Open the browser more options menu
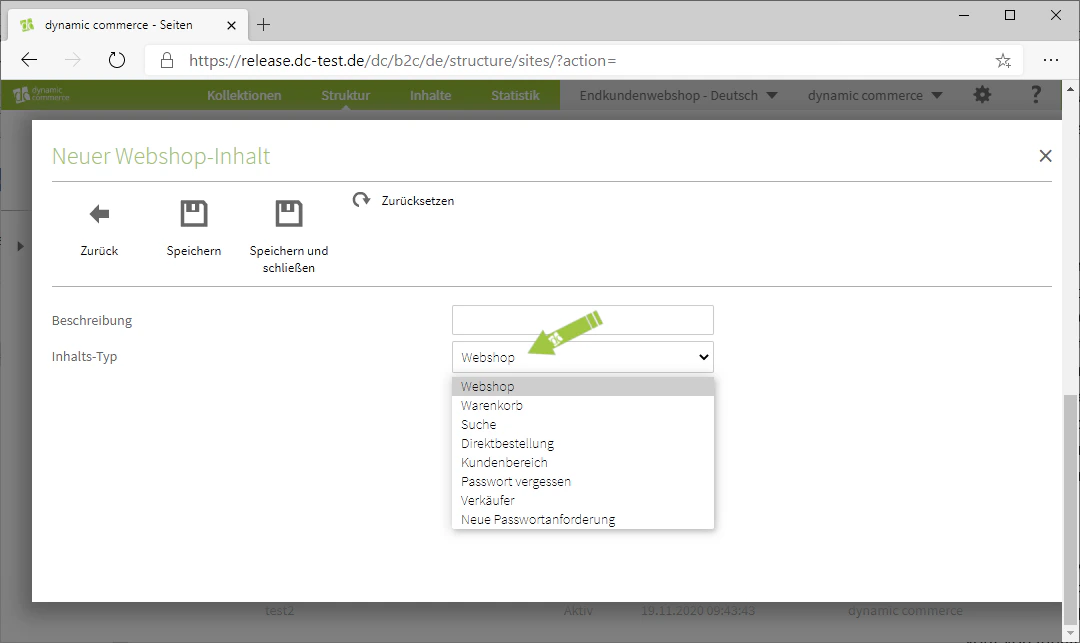Image resolution: width=1080 pixels, height=643 pixels. 1050,61
